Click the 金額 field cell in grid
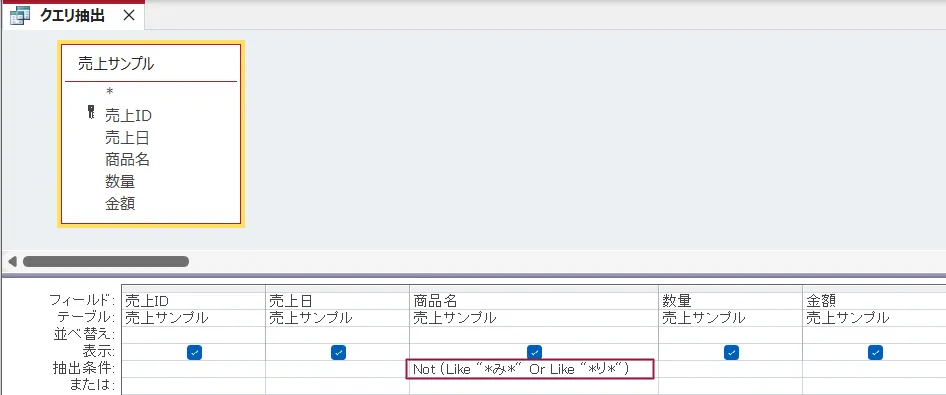The width and height of the screenshot is (946, 395). 874,300
